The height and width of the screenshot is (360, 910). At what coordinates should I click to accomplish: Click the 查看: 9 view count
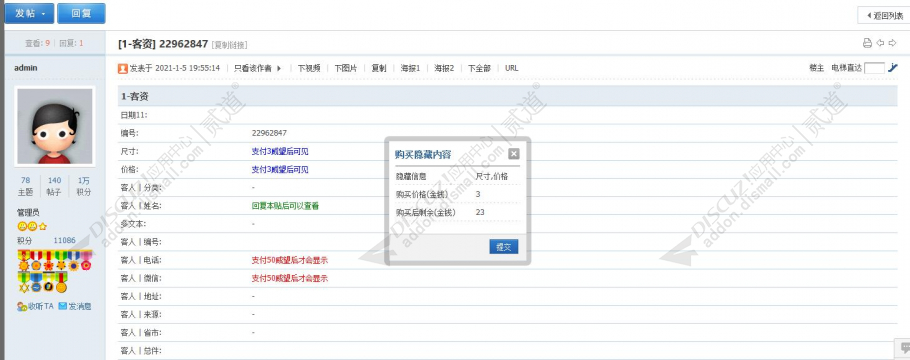pyautogui.click(x=38, y=43)
